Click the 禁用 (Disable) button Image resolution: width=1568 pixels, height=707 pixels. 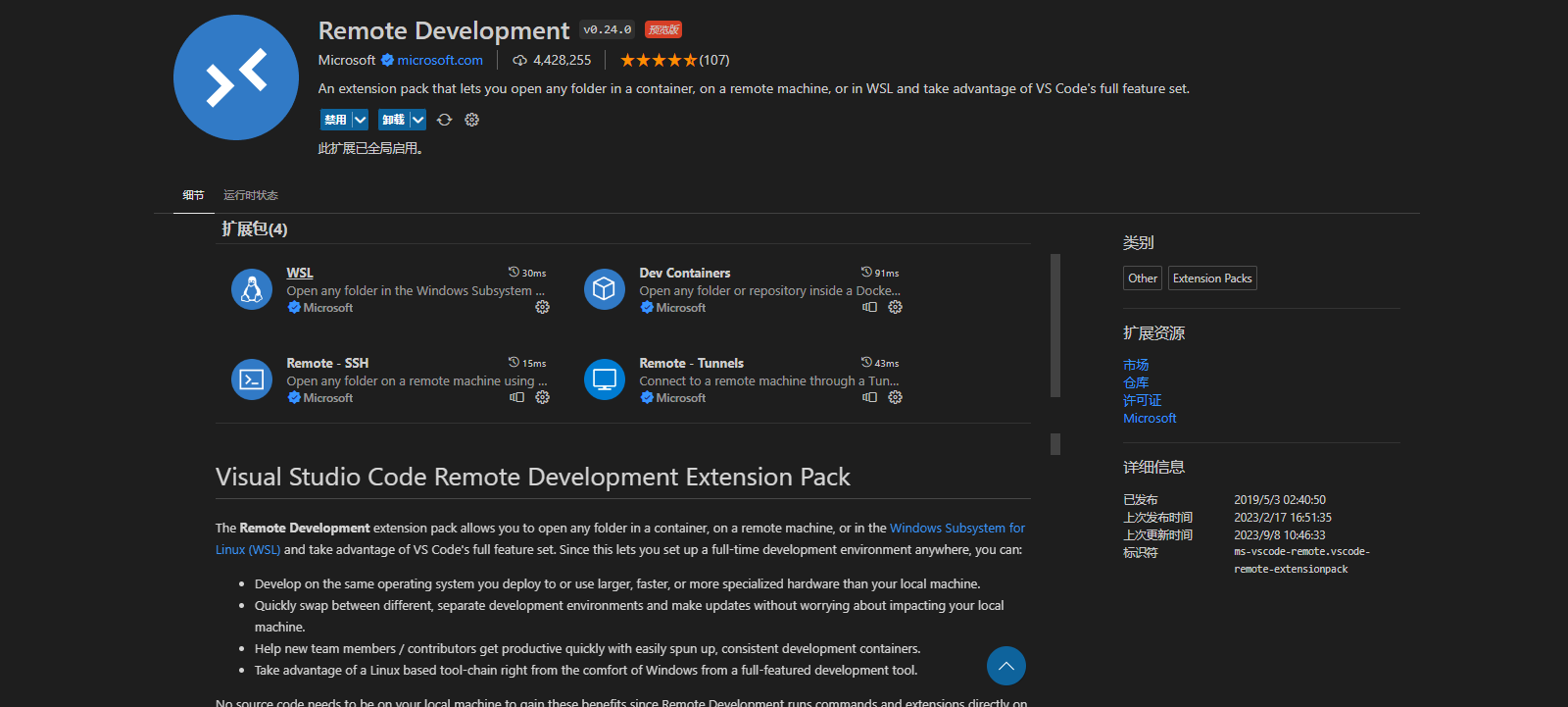point(335,120)
